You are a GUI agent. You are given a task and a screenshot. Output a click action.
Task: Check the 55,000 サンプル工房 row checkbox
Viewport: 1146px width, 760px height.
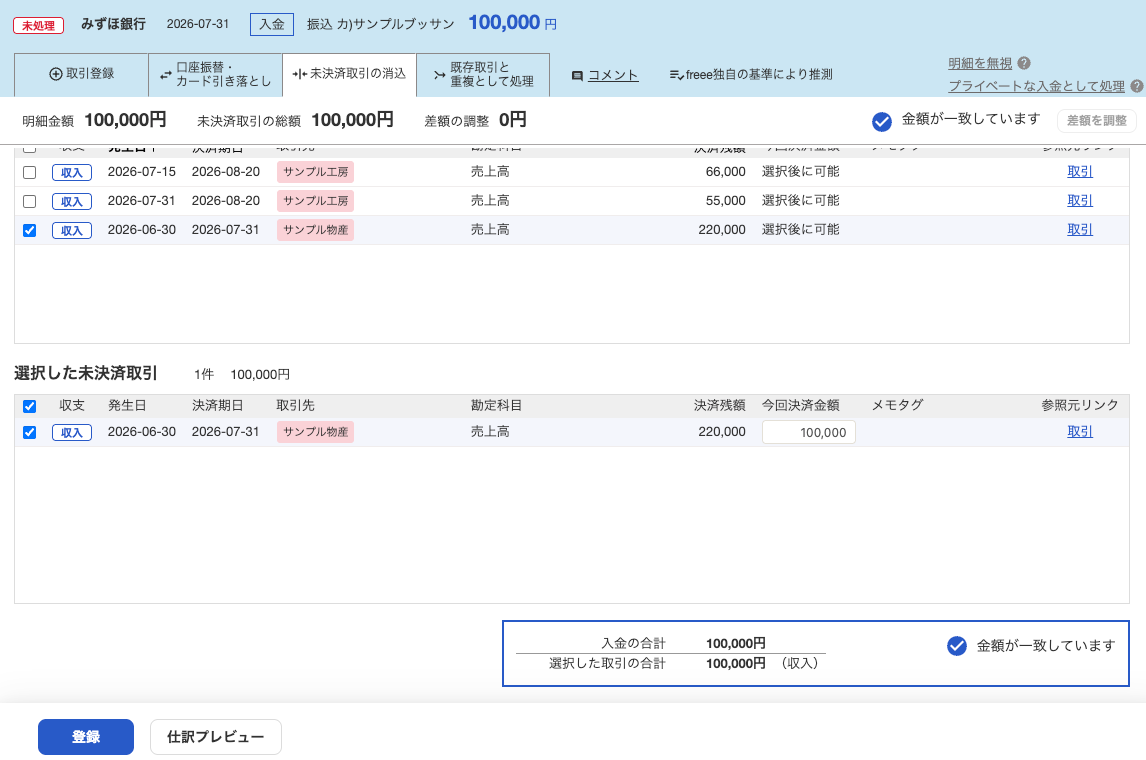[29, 201]
